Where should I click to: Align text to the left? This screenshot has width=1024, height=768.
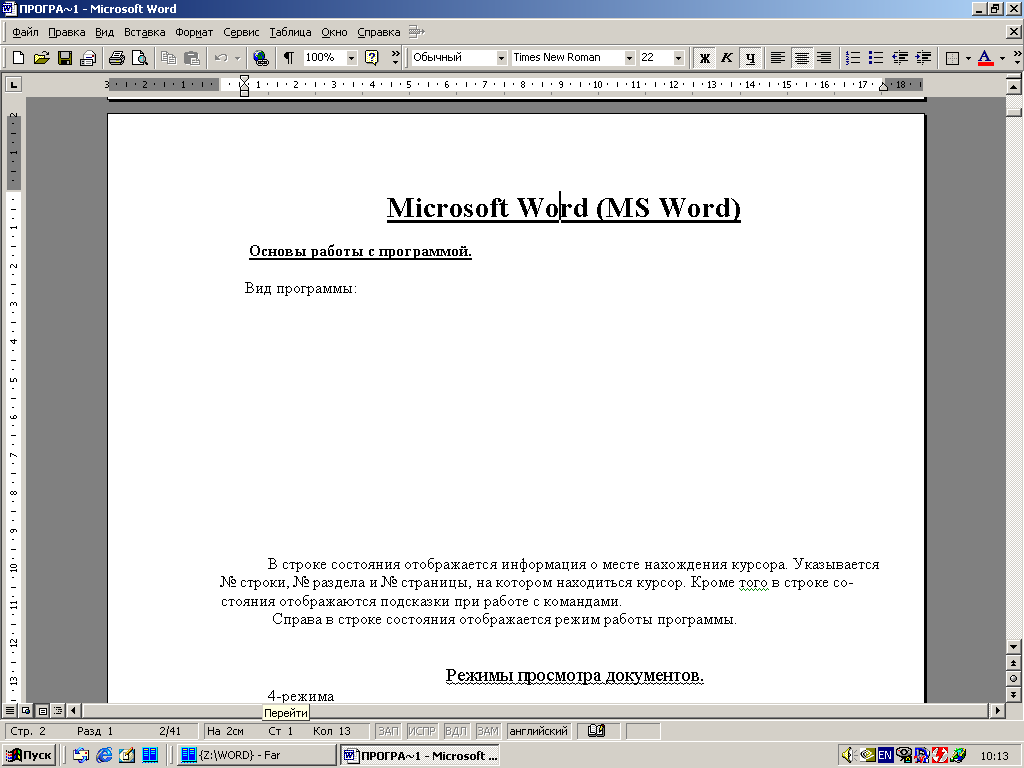pos(777,57)
